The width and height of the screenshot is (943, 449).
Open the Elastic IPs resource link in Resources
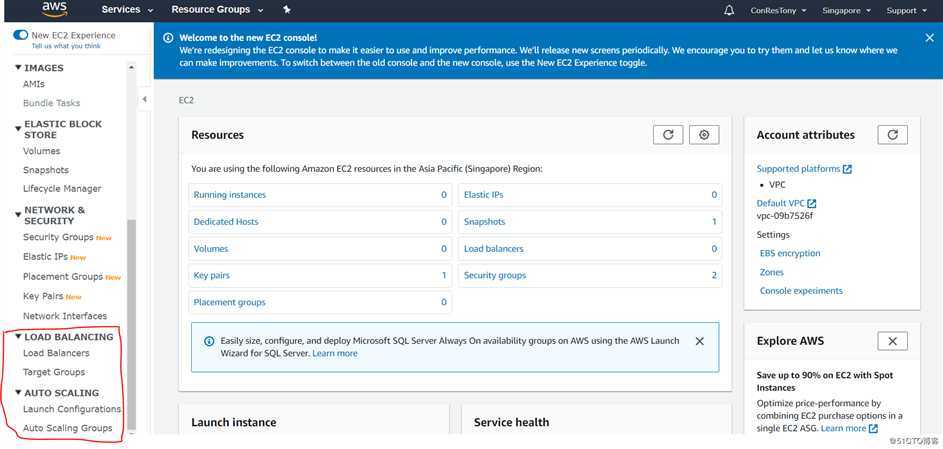pos(484,195)
